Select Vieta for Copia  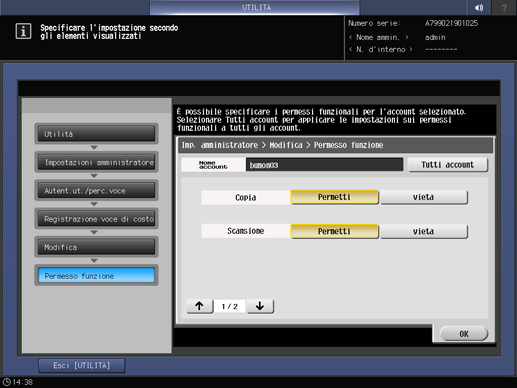tap(424, 197)
